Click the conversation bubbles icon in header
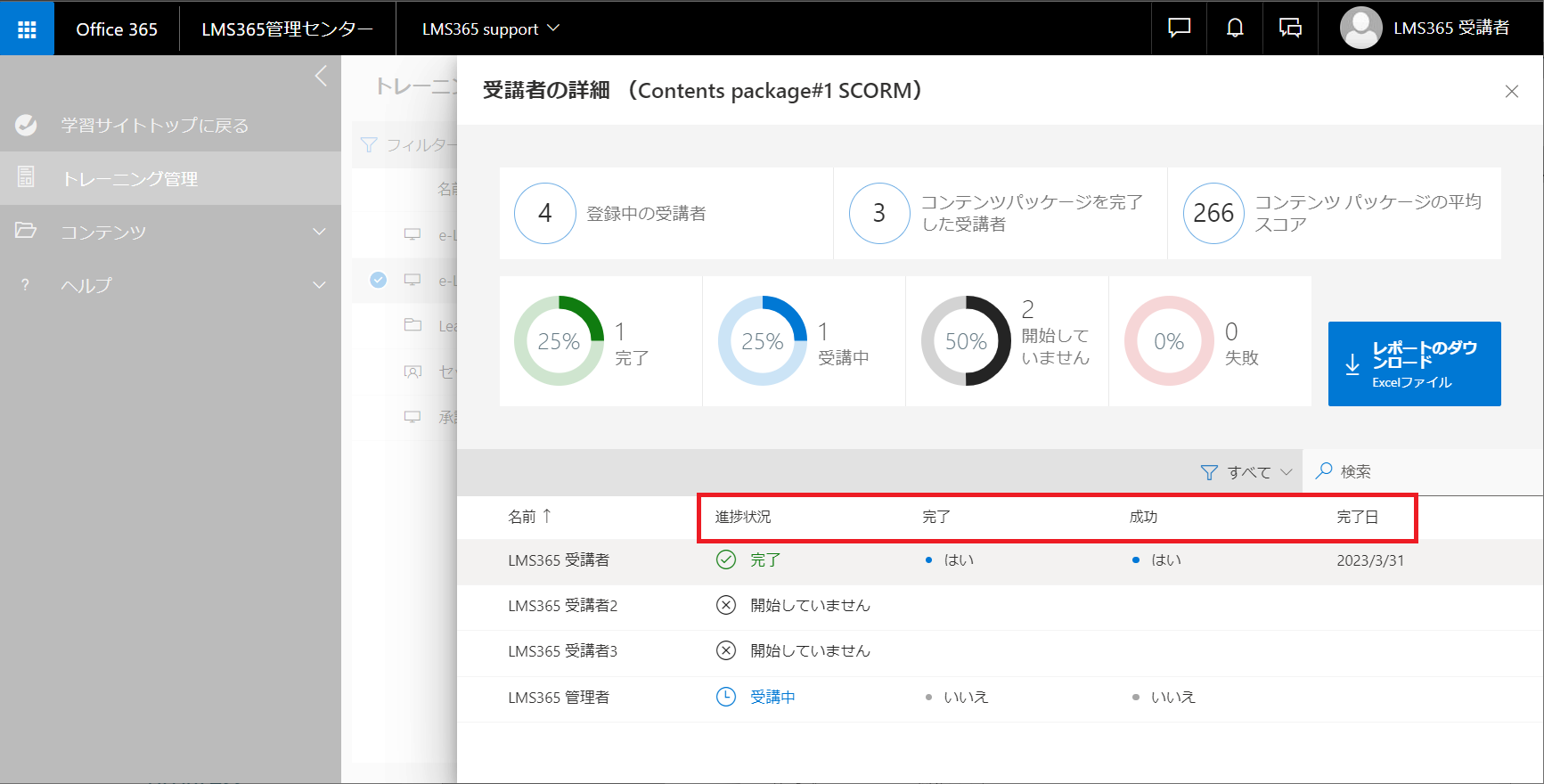This screenshot has width=1544, height=784. pos(1290,29)
